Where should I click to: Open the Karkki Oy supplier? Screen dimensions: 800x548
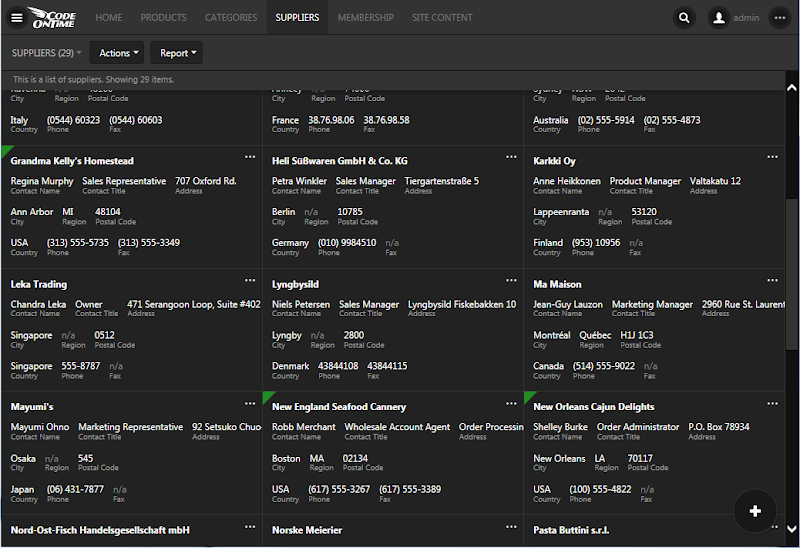coord(554,161)
